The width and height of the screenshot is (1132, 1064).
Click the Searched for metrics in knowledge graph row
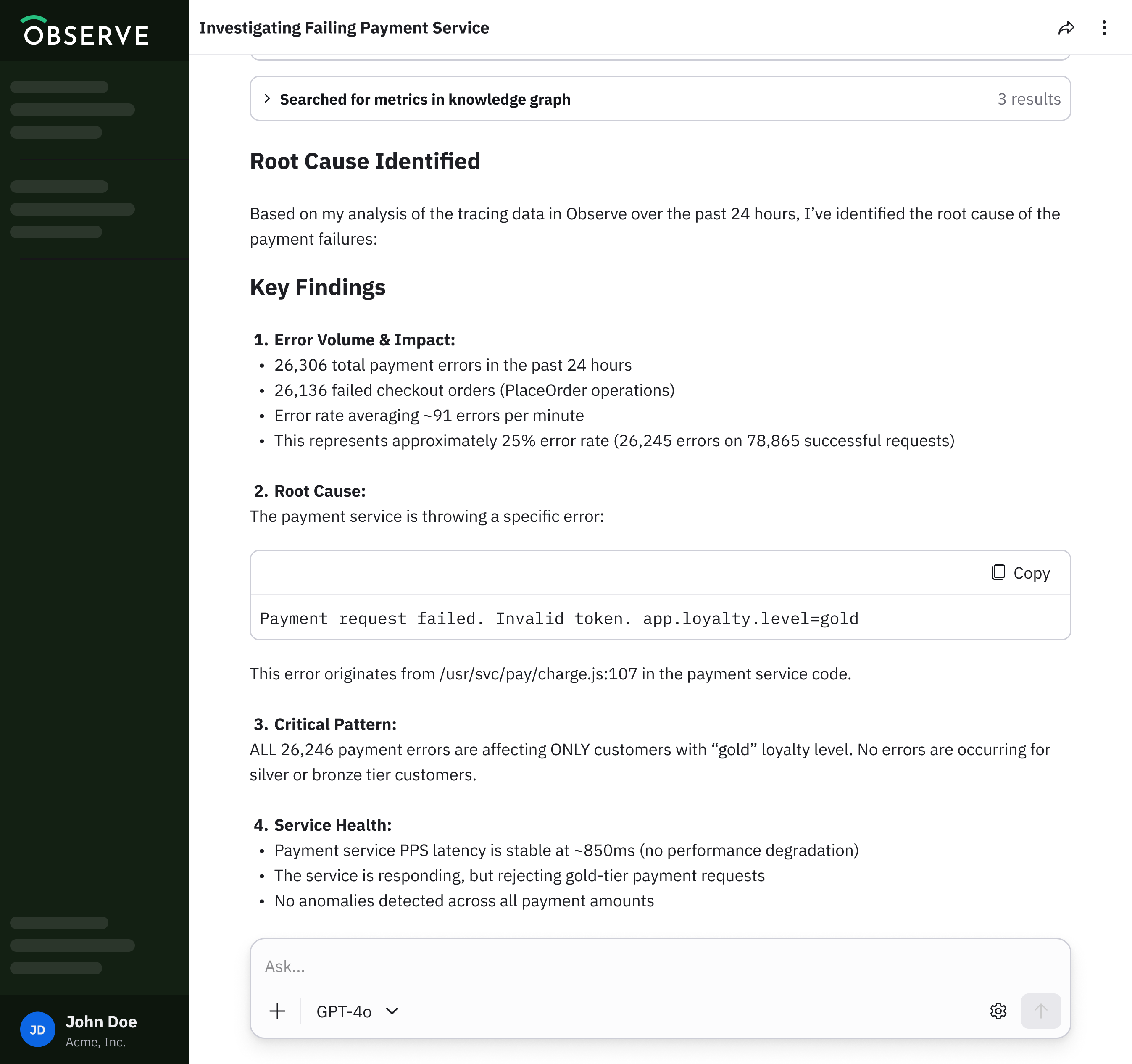click(x=425, y=99)
